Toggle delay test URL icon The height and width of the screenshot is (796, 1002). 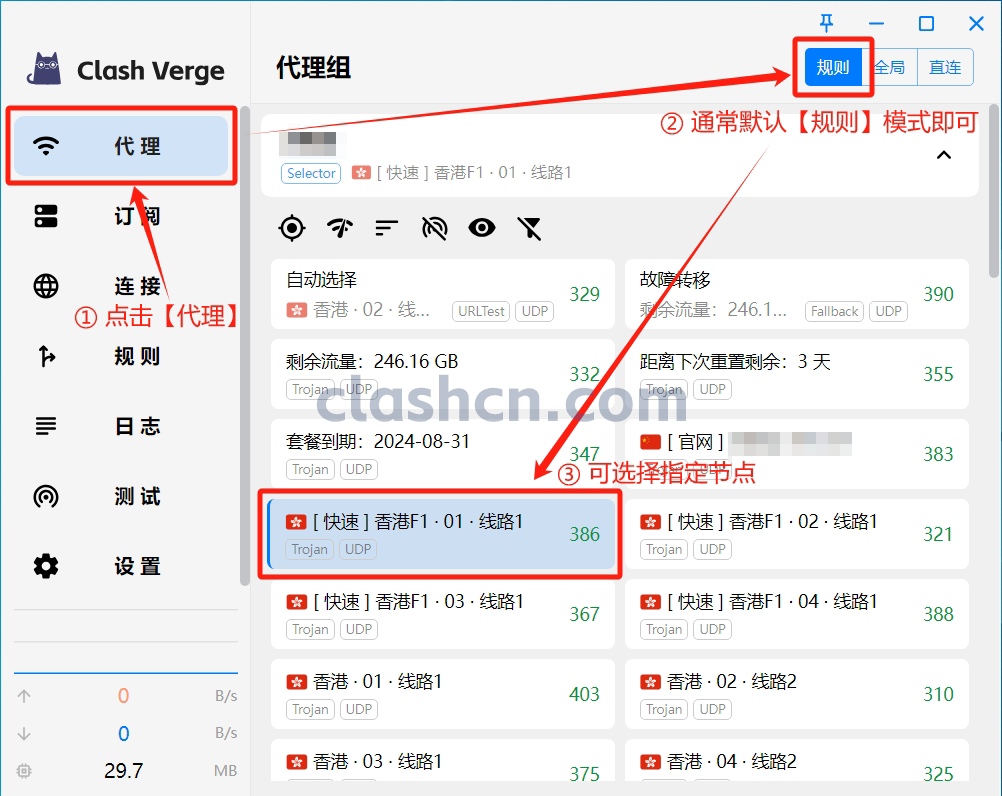click(x=435, y=228)
